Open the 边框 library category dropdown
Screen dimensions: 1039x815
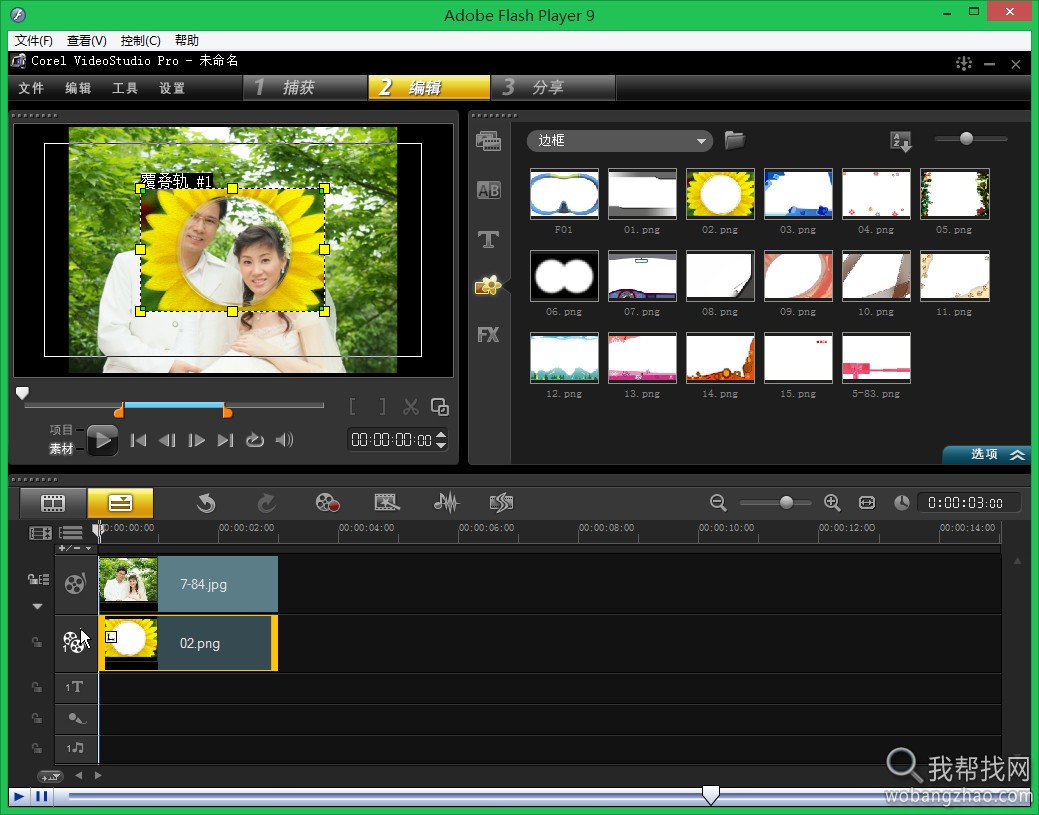click(620, 140)
